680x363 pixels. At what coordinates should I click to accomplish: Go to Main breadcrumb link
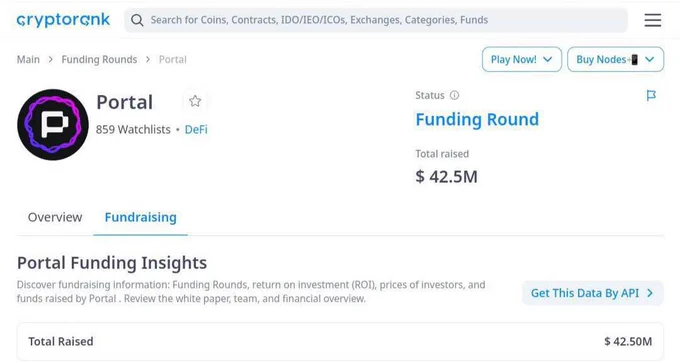pyautogui.click(x=28, y=59)
